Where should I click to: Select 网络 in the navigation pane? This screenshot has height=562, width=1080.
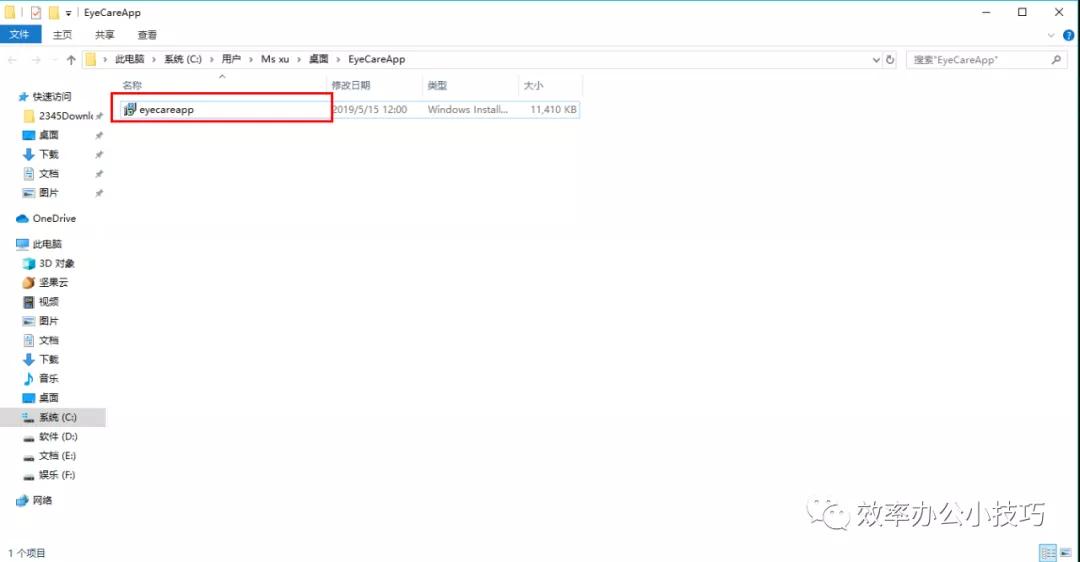pos(41,500)
